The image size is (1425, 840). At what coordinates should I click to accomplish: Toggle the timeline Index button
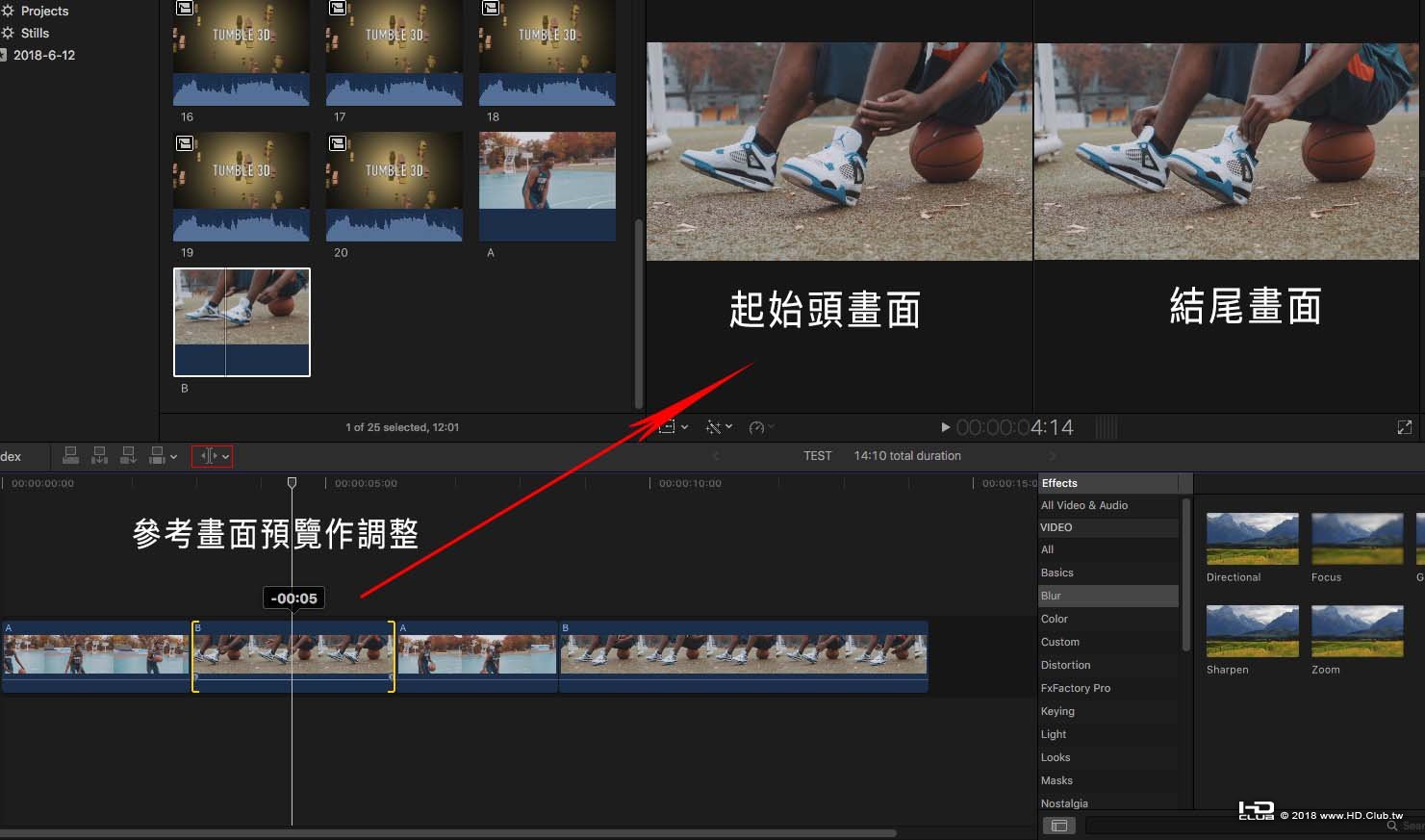pyautogui.click(x=11, y=456)
